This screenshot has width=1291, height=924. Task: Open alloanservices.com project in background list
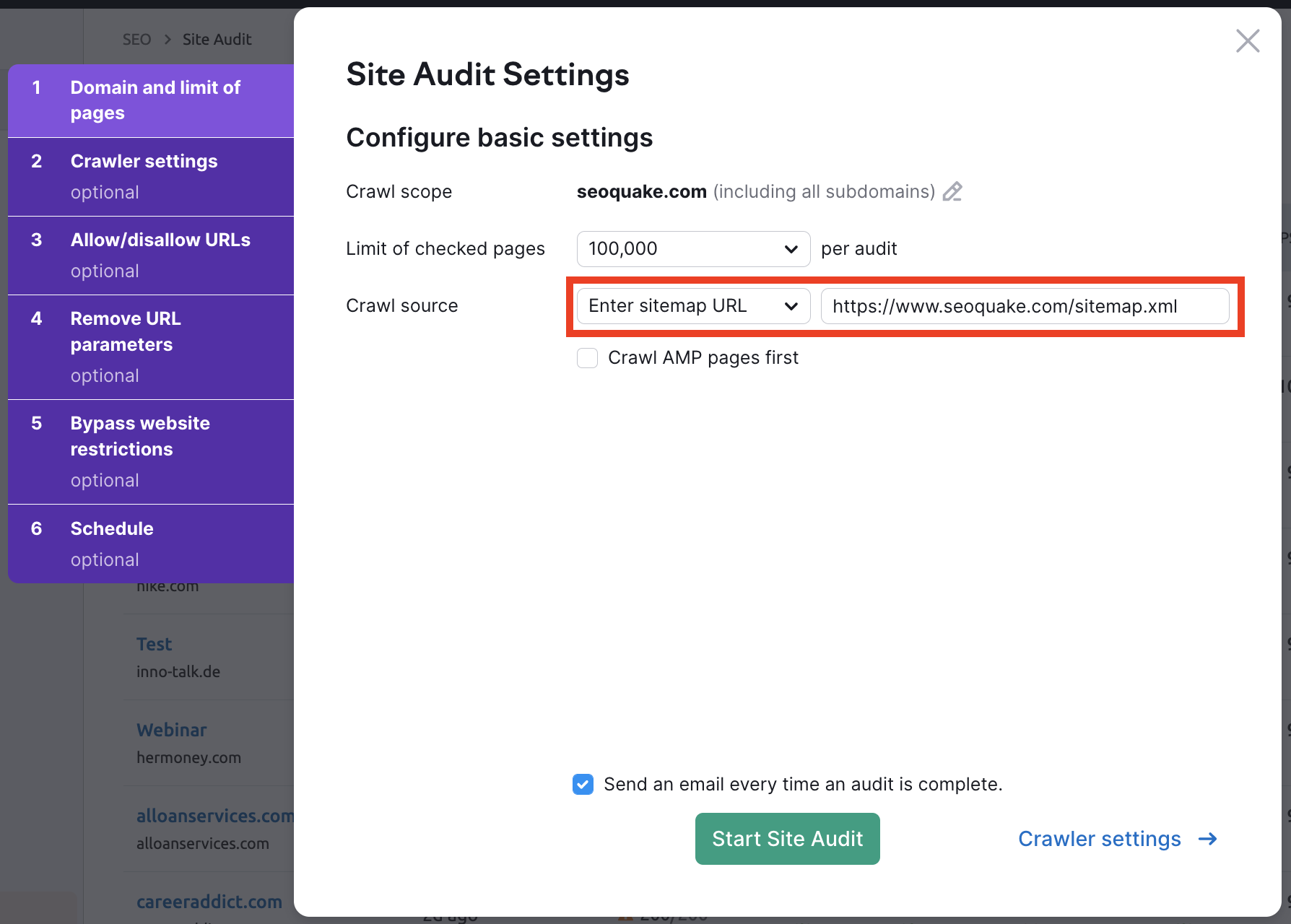[x=215, y=816]
